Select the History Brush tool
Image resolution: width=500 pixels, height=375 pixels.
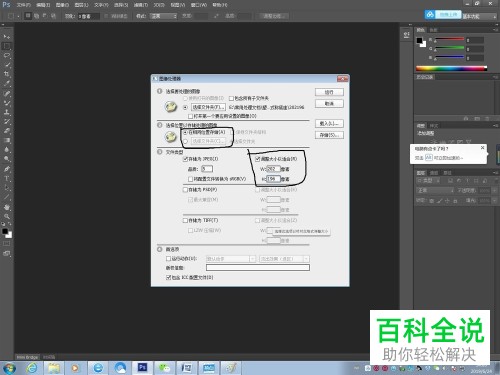[x=7, y=122]
